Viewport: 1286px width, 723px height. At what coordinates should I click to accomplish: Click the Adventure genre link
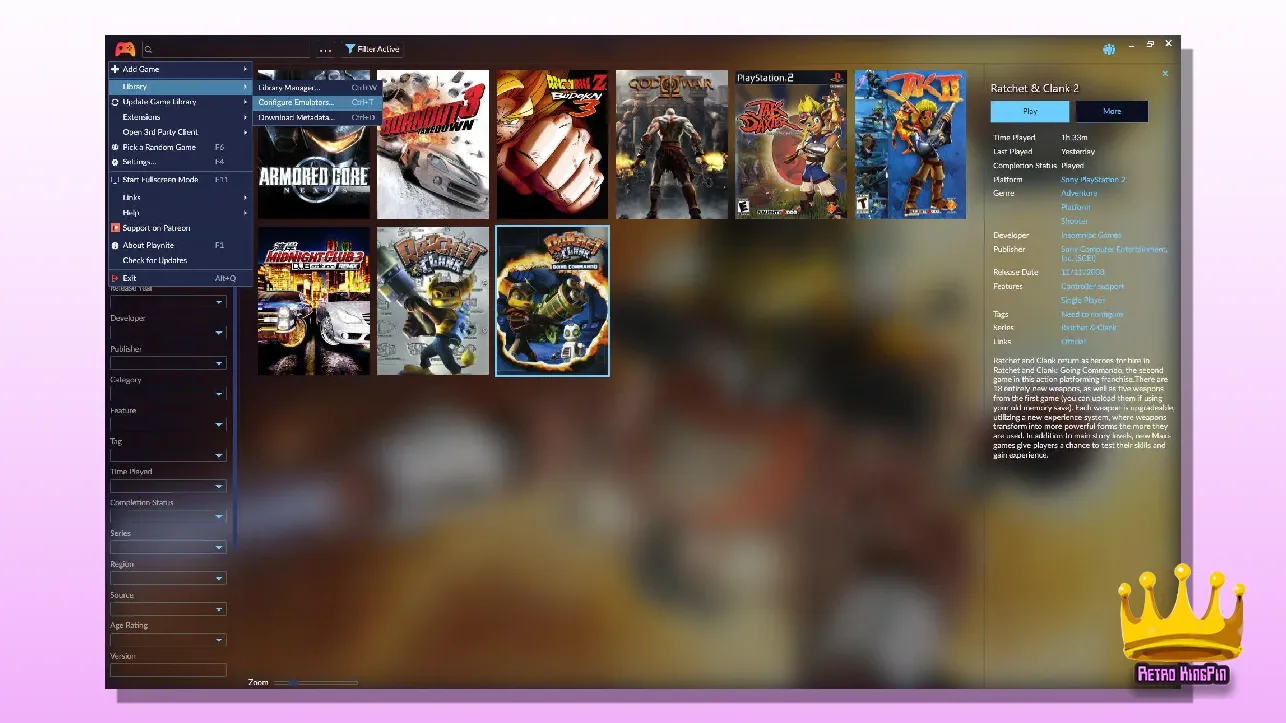pyautogui.click(x=1079, y=193)
